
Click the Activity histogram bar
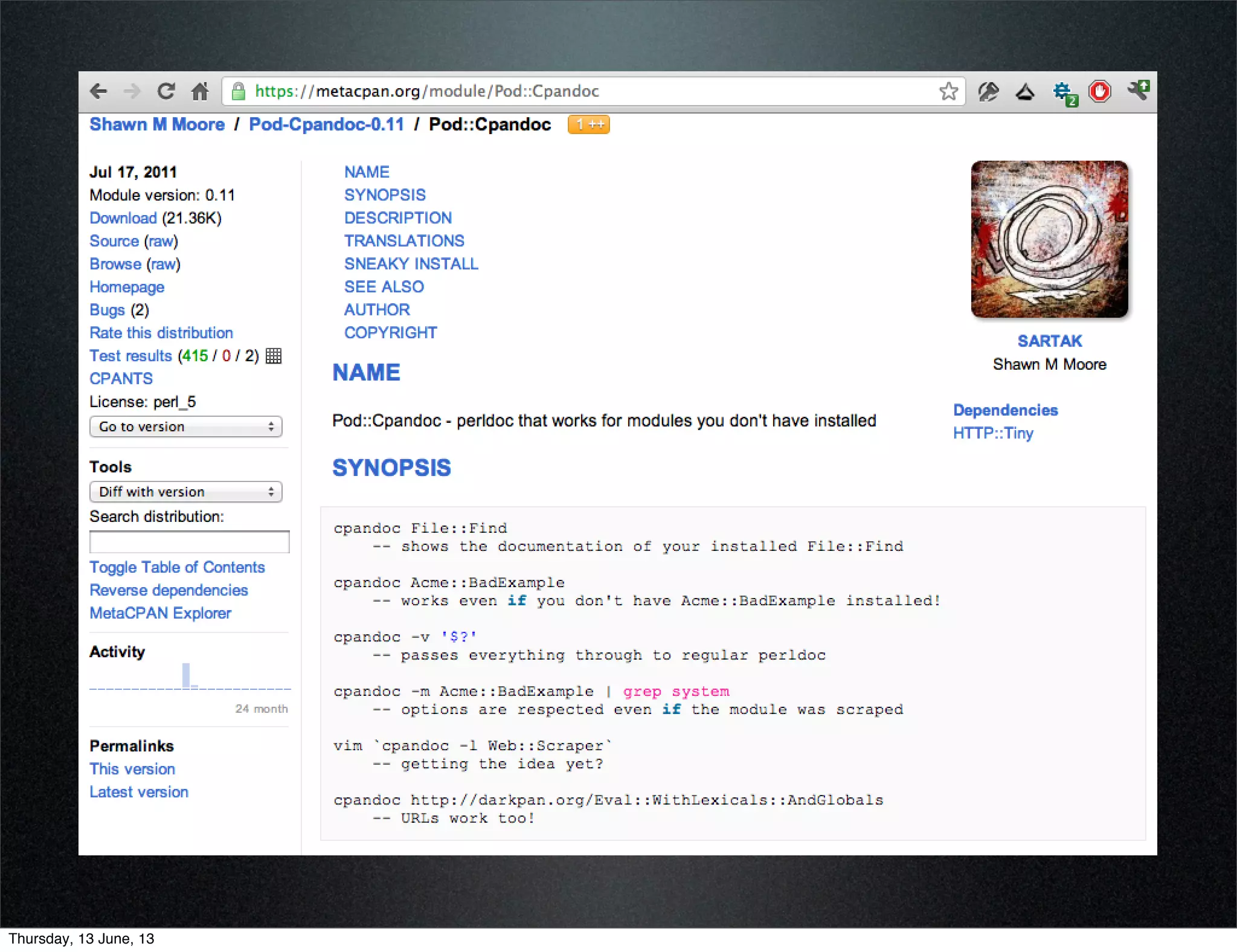(186, 675)
